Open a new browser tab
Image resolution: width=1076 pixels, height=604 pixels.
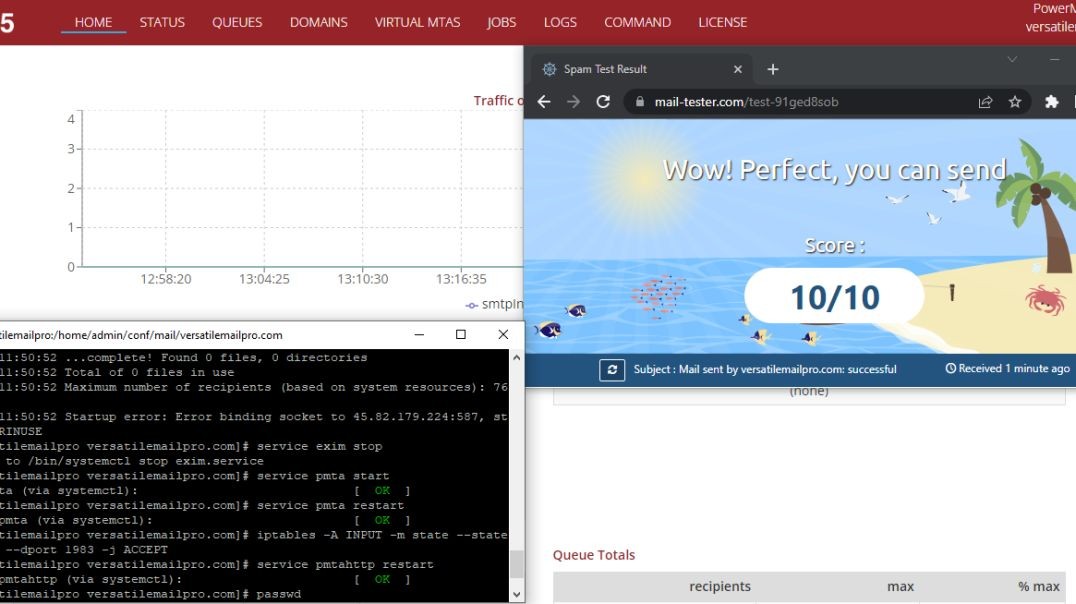click(772, 69)
